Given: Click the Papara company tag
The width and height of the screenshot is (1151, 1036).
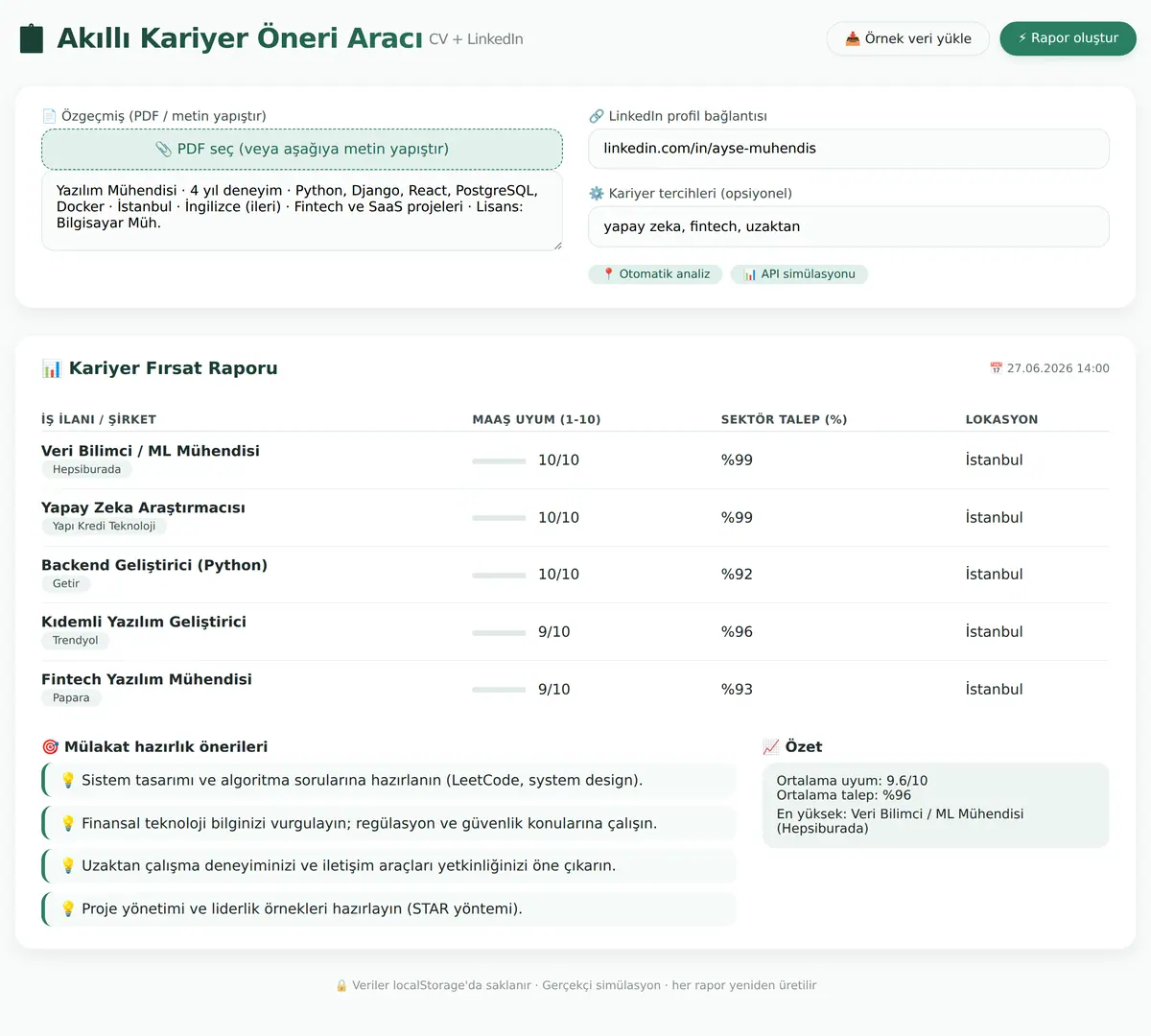Looking at the screenshot, I should [x=71, y=698].
